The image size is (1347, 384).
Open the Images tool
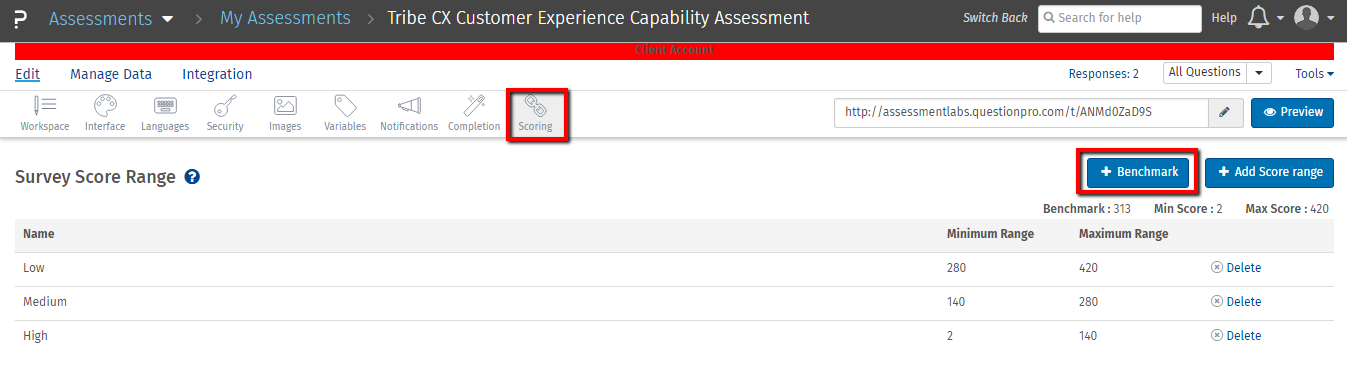click(x=285, y=113)
